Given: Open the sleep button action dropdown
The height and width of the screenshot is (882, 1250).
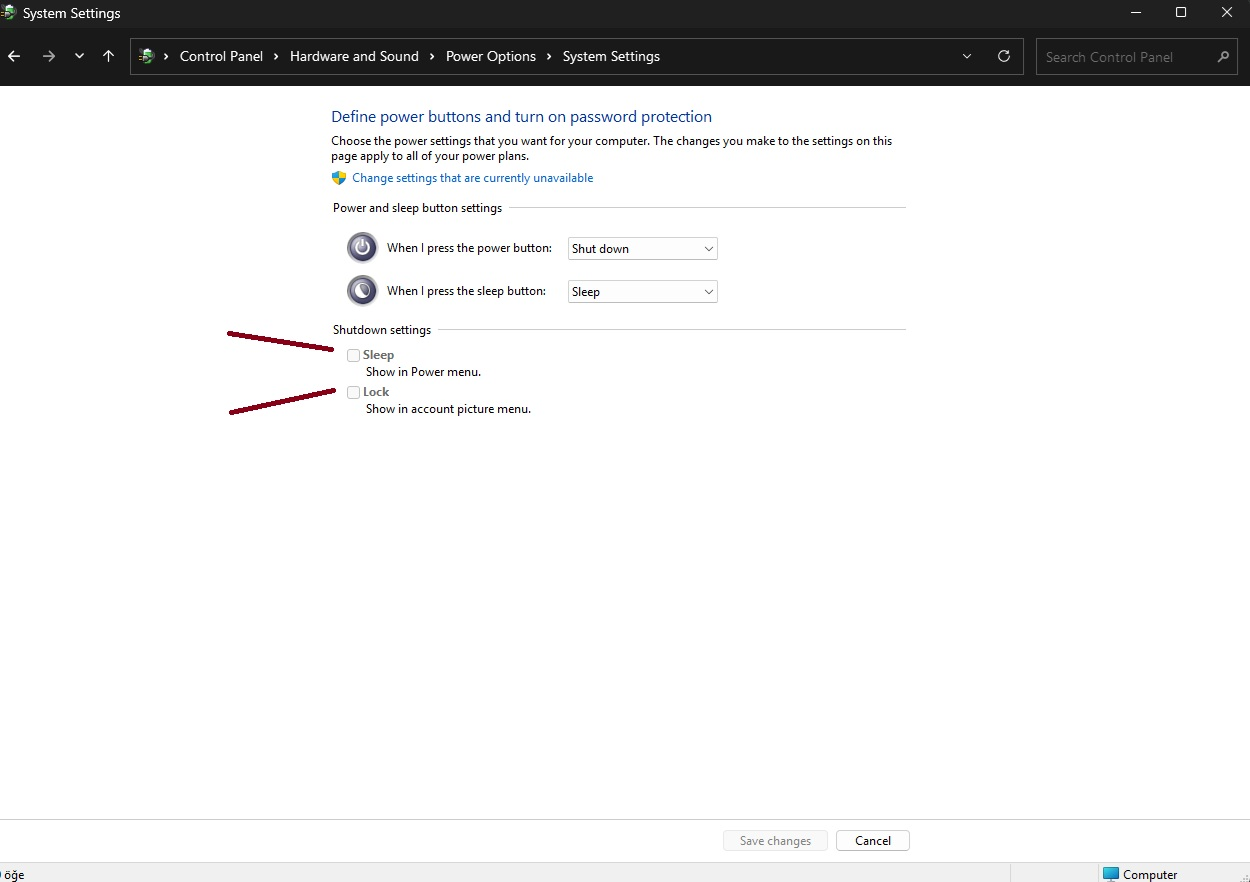Looking at the screenshot, I should pos(642,291).
